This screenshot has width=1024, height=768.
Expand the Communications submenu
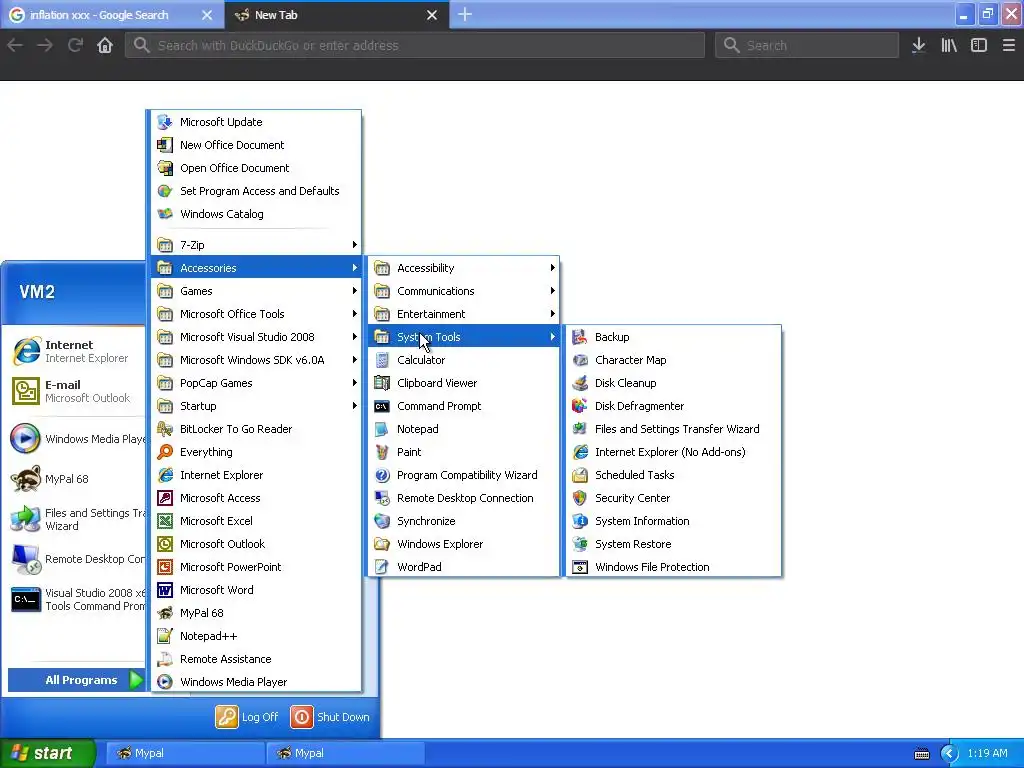pos(464,291)
